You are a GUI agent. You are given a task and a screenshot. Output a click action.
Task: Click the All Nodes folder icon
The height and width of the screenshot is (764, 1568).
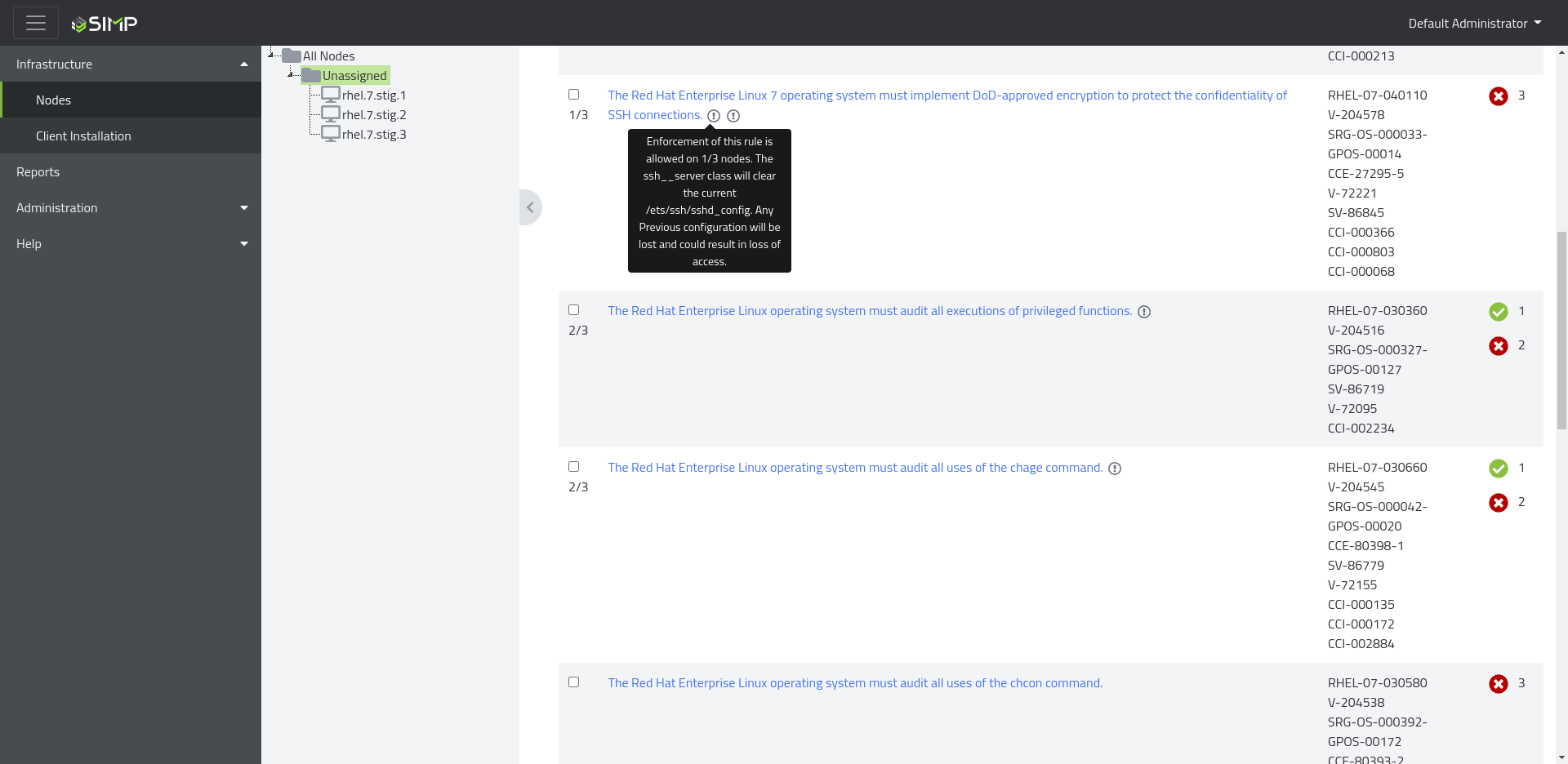pyautogui.click(x=292, y=56)
